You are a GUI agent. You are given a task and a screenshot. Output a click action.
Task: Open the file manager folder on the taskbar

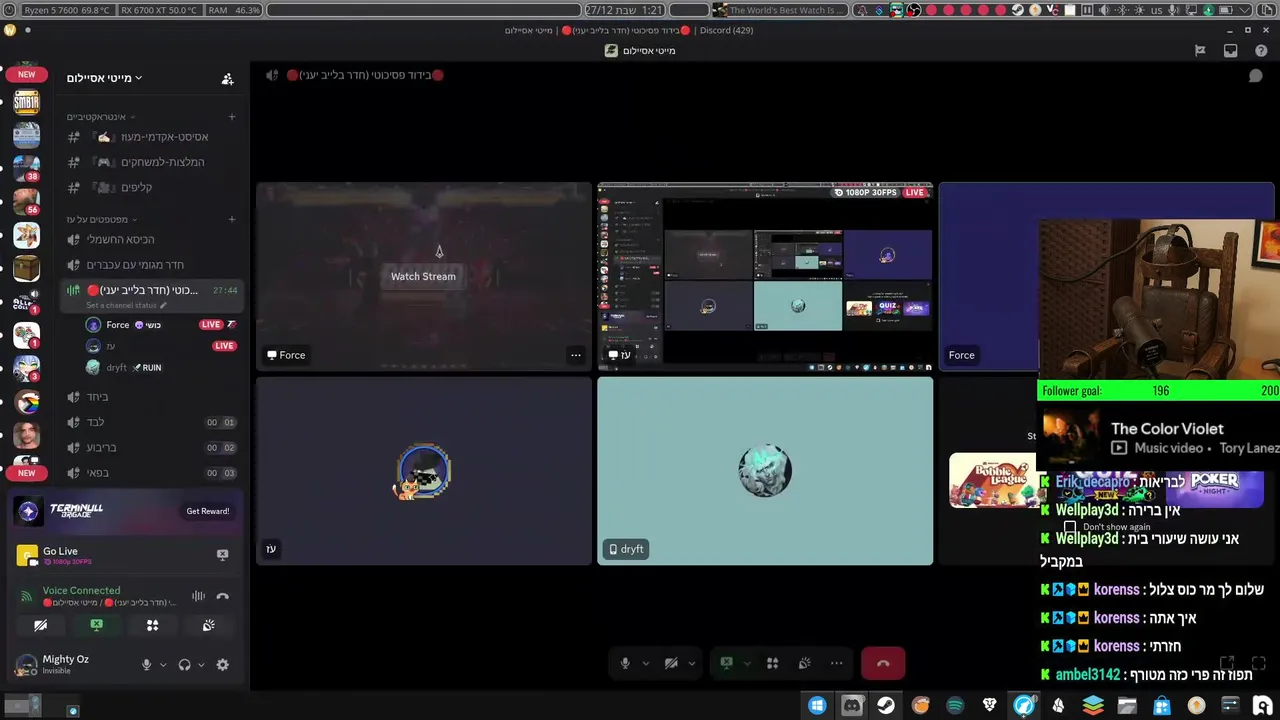[1127, 706]
